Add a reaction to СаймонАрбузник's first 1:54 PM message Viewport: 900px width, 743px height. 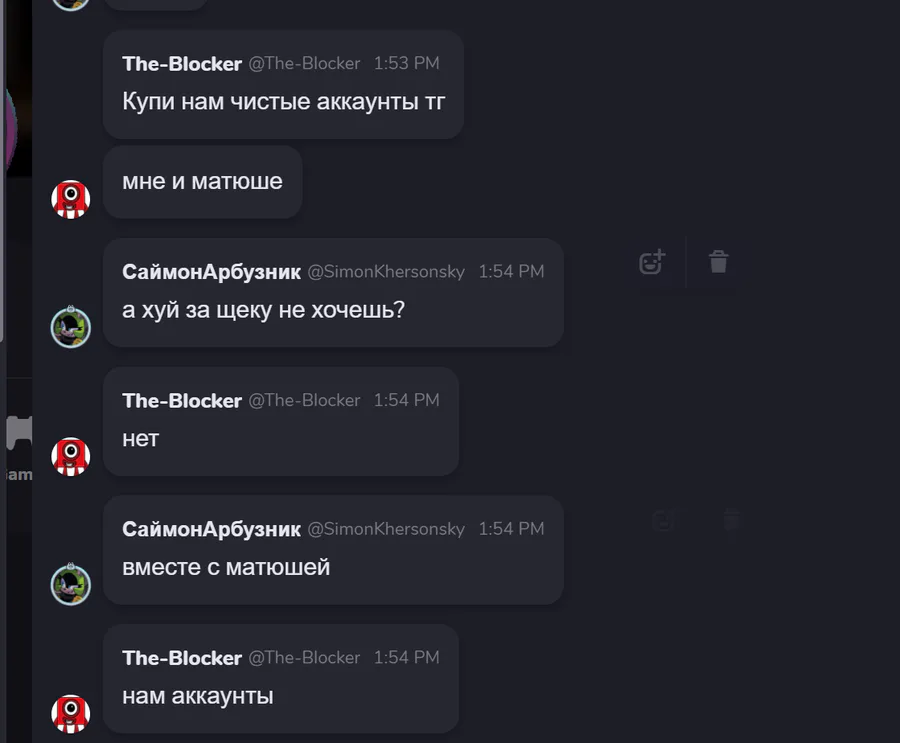[652, 262]
